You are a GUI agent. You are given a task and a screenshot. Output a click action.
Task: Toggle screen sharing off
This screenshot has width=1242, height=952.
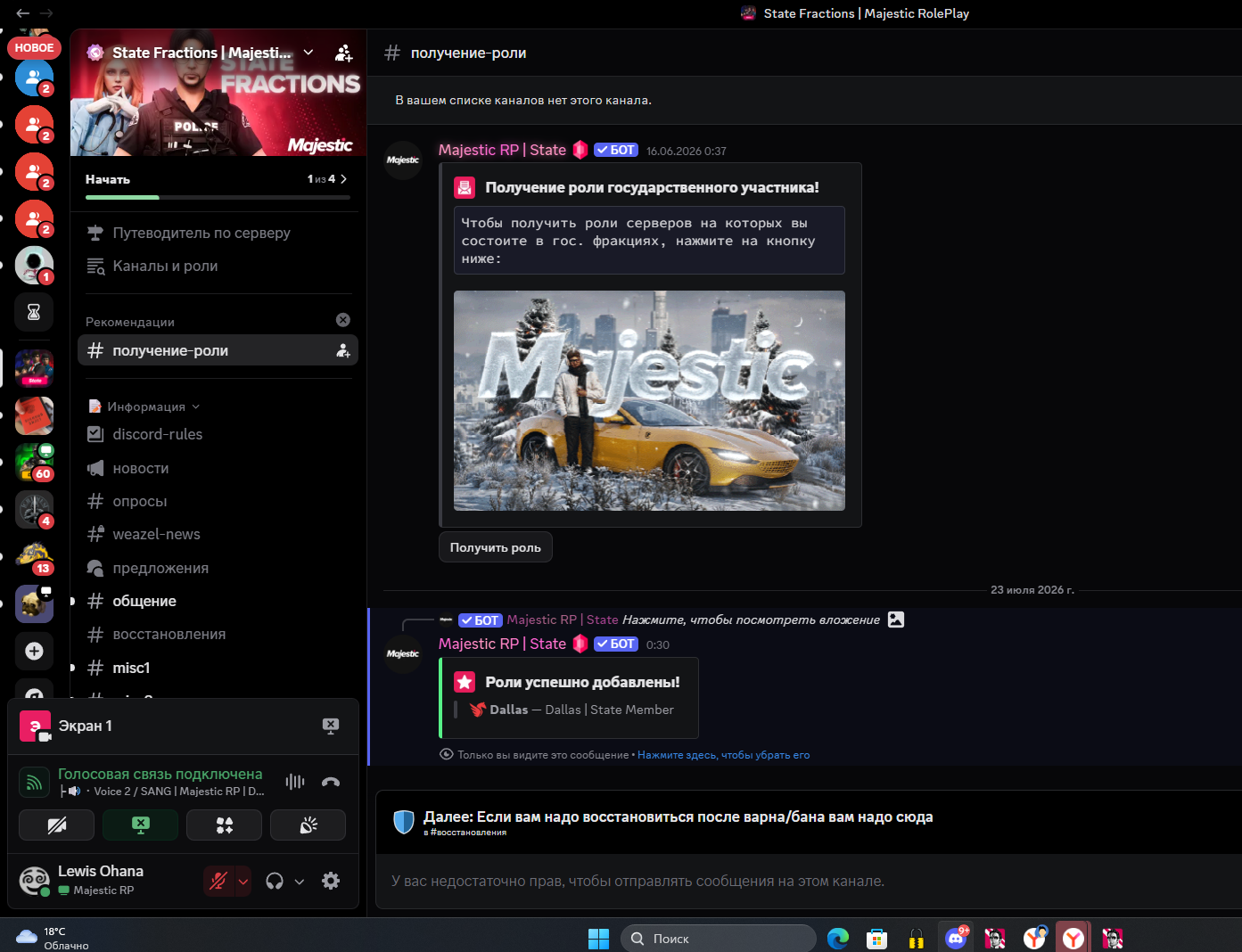[x=141, y=825]
